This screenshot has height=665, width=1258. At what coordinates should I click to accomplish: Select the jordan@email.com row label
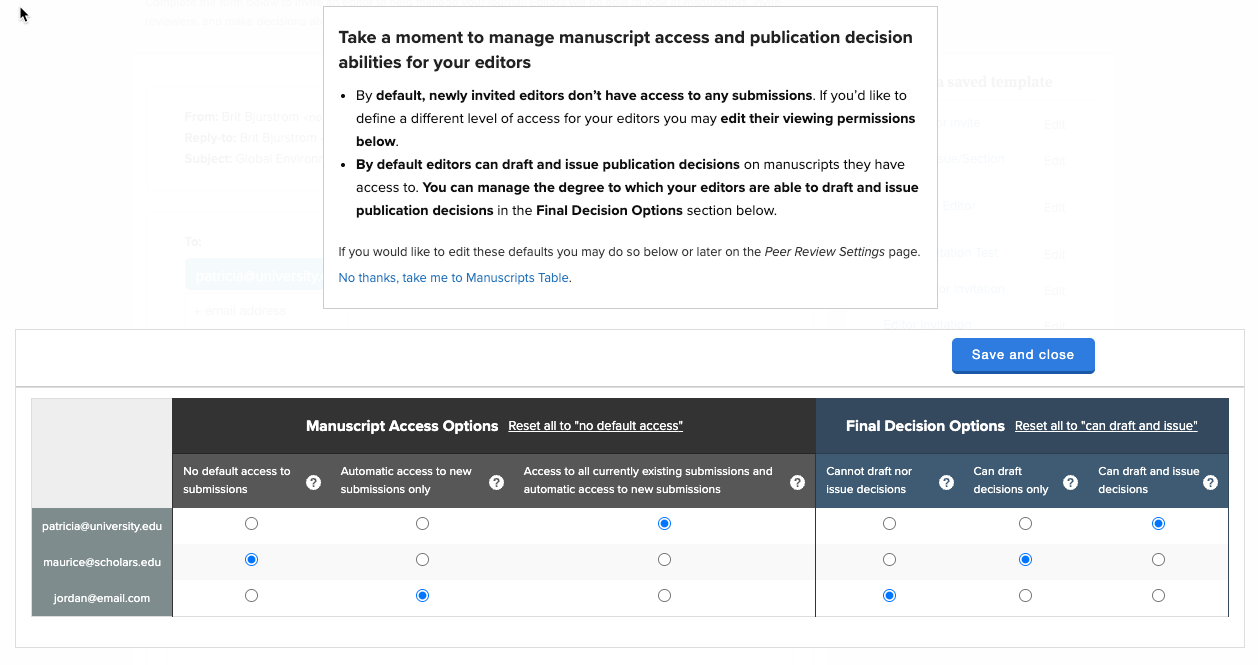[x=101, y=597]
